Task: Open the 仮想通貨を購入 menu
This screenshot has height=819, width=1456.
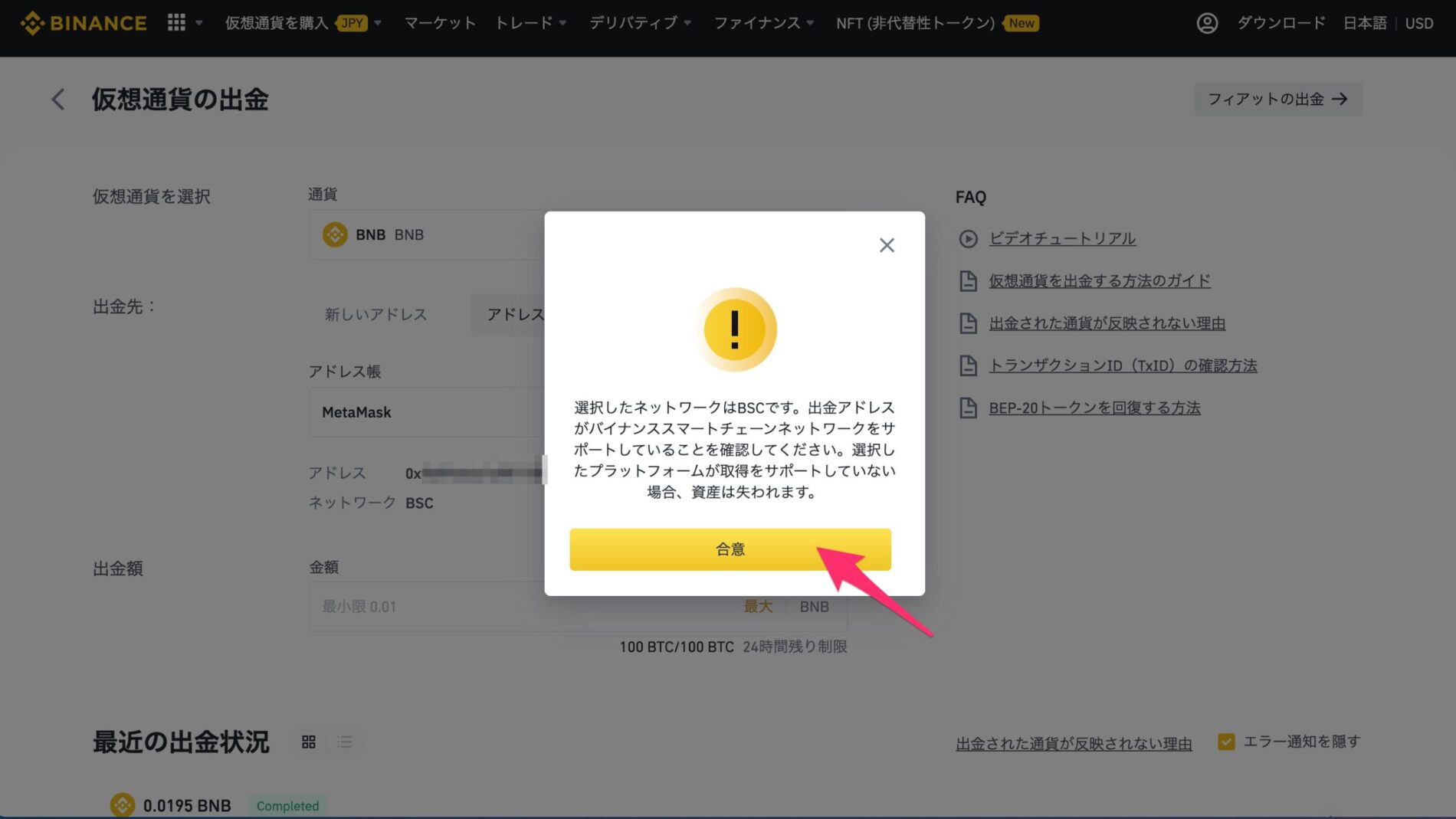Action: [x=276, y=23]
